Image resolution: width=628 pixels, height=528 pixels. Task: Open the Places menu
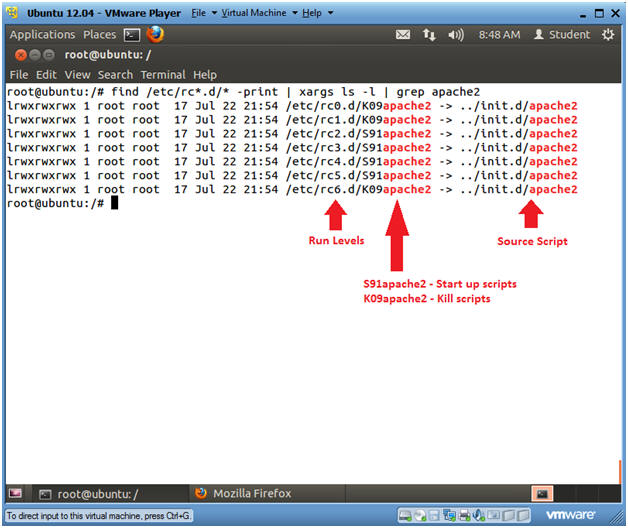100,35
